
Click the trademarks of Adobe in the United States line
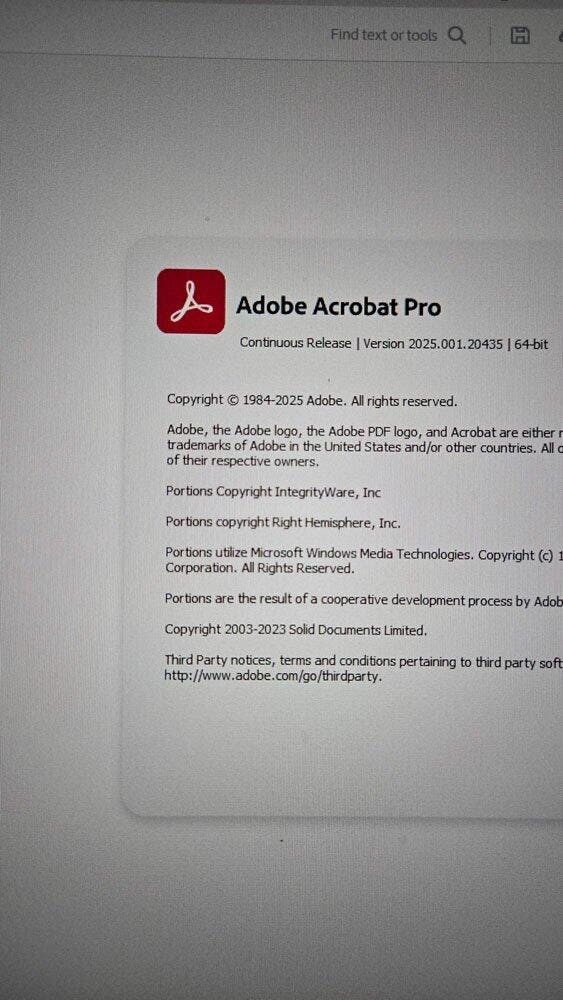[x=365, y=447]
